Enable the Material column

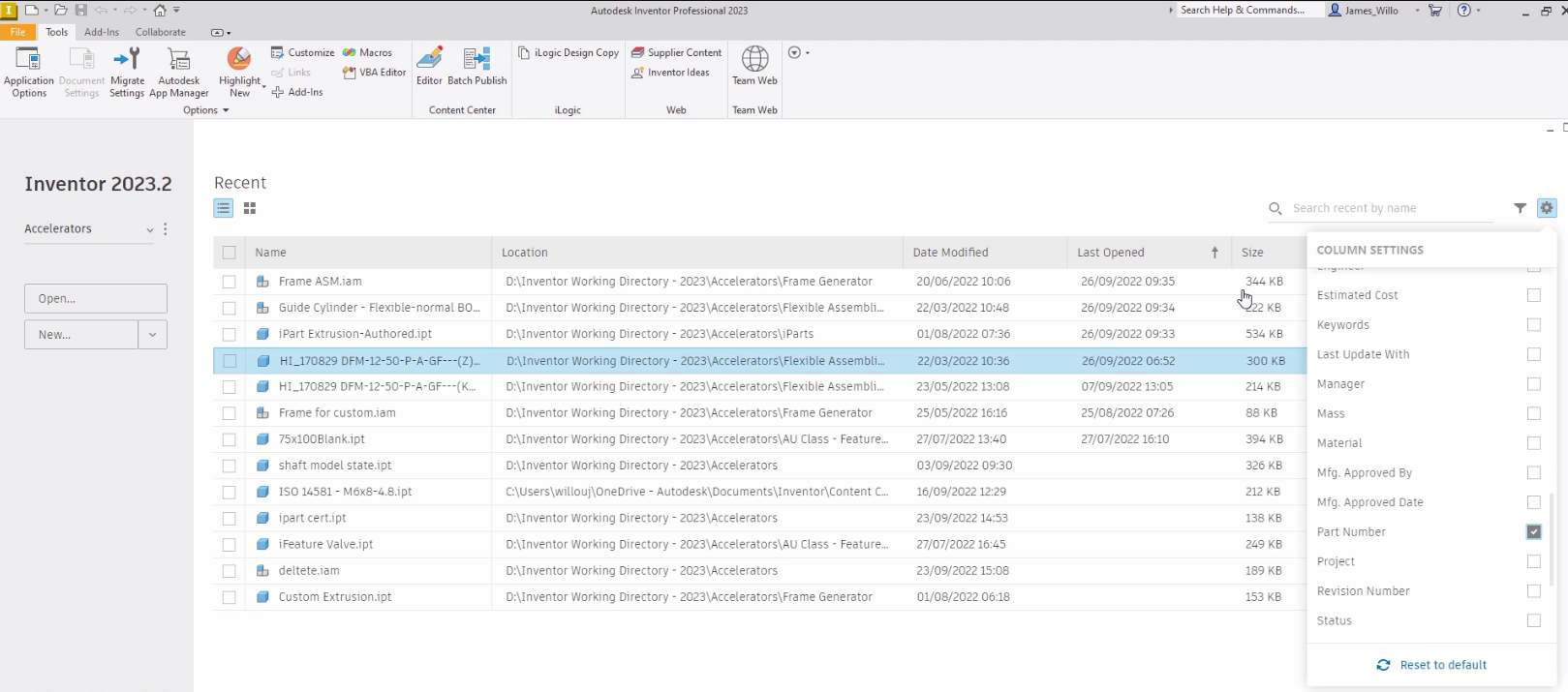point(1533,443)
